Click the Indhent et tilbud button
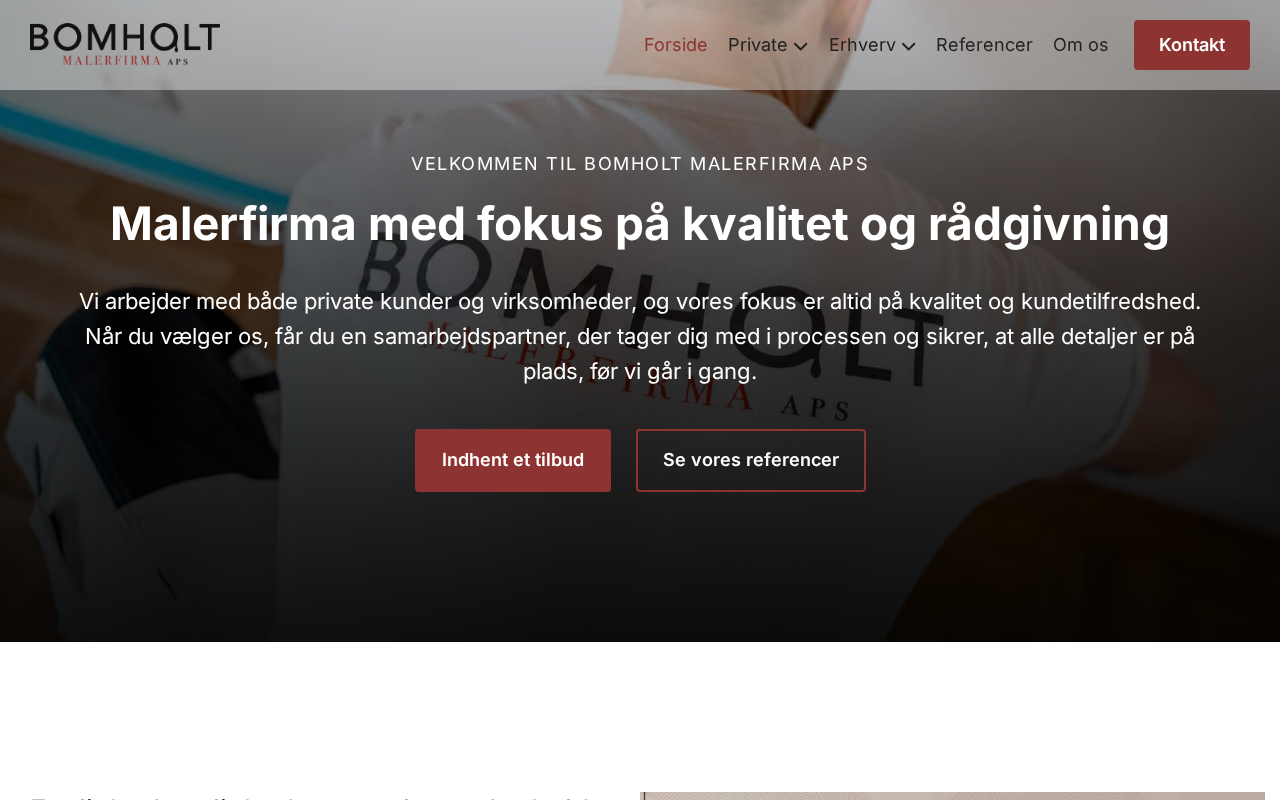The image size is (1280, 800). (x=513, y=460)
